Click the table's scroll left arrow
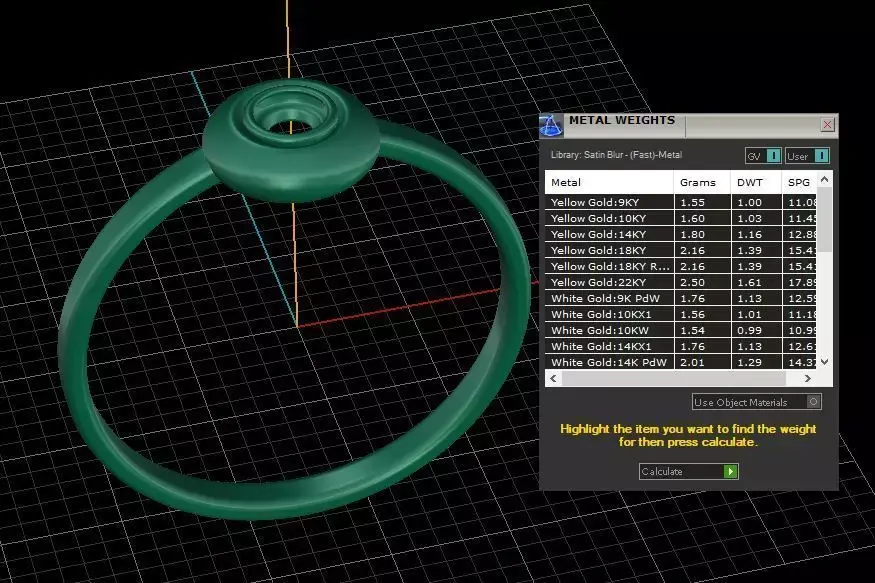The height and width of the screenshot is (583, 875). 553,378
